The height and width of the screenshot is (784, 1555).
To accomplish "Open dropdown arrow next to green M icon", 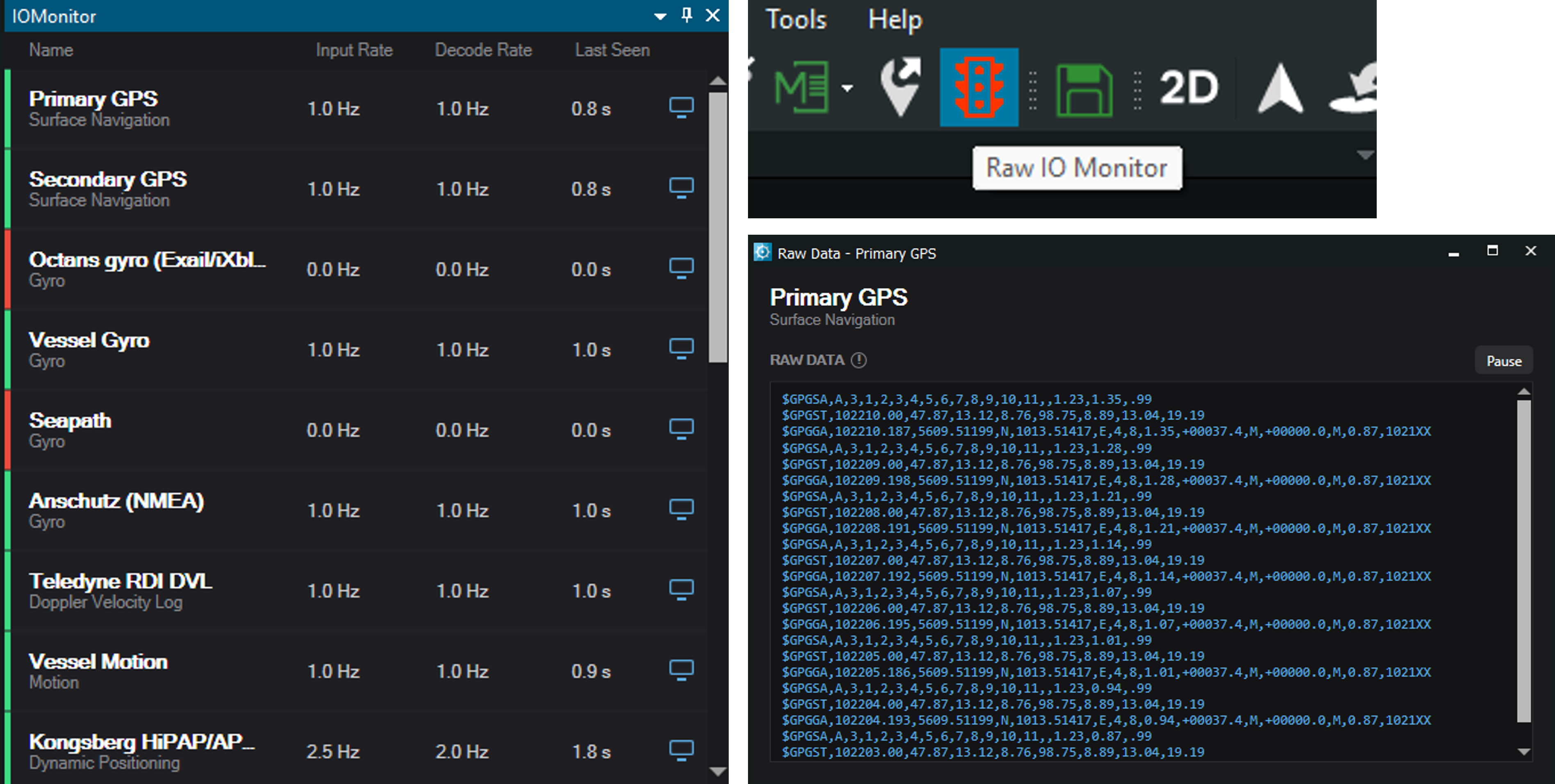I will click(848, 88).
